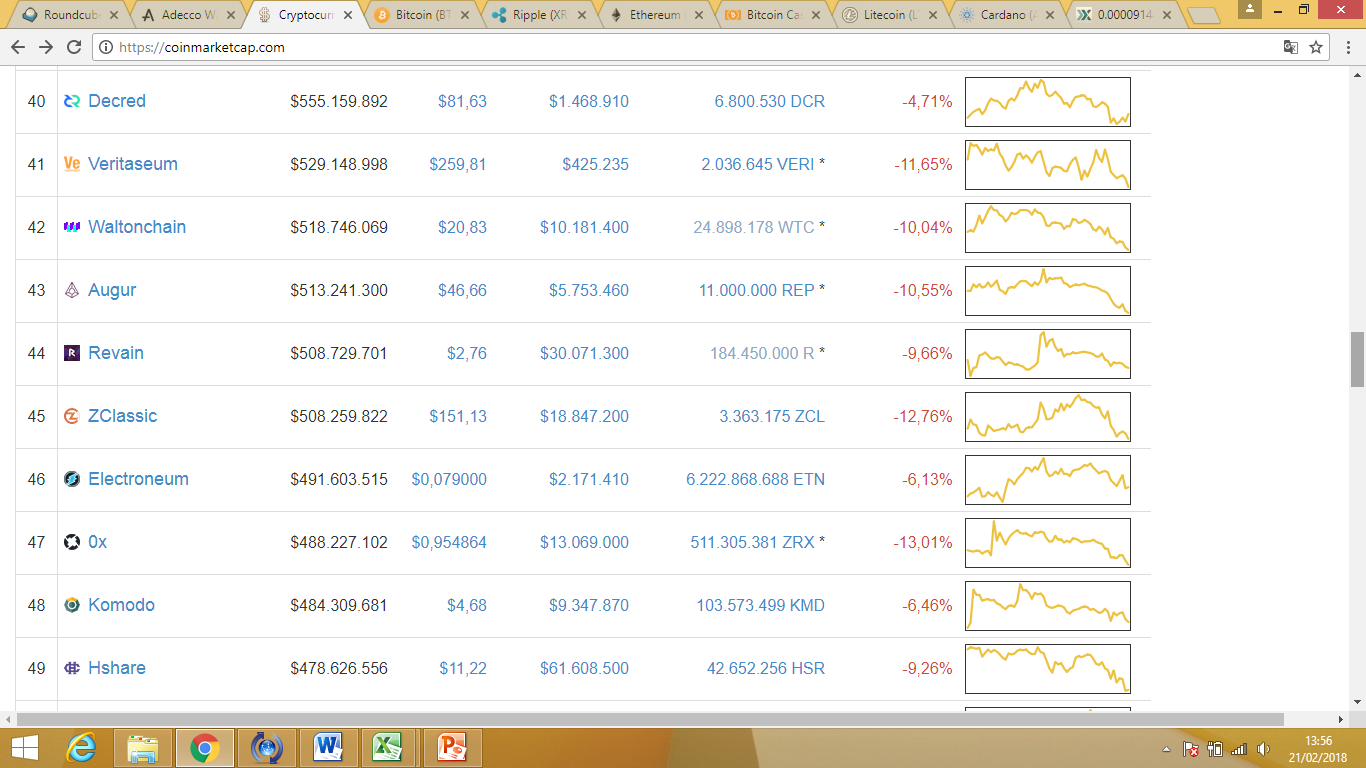Viewport: 1366px width, 768px height.
Task: Open the Electroneum coin link
Action: (x=138, y=479)
